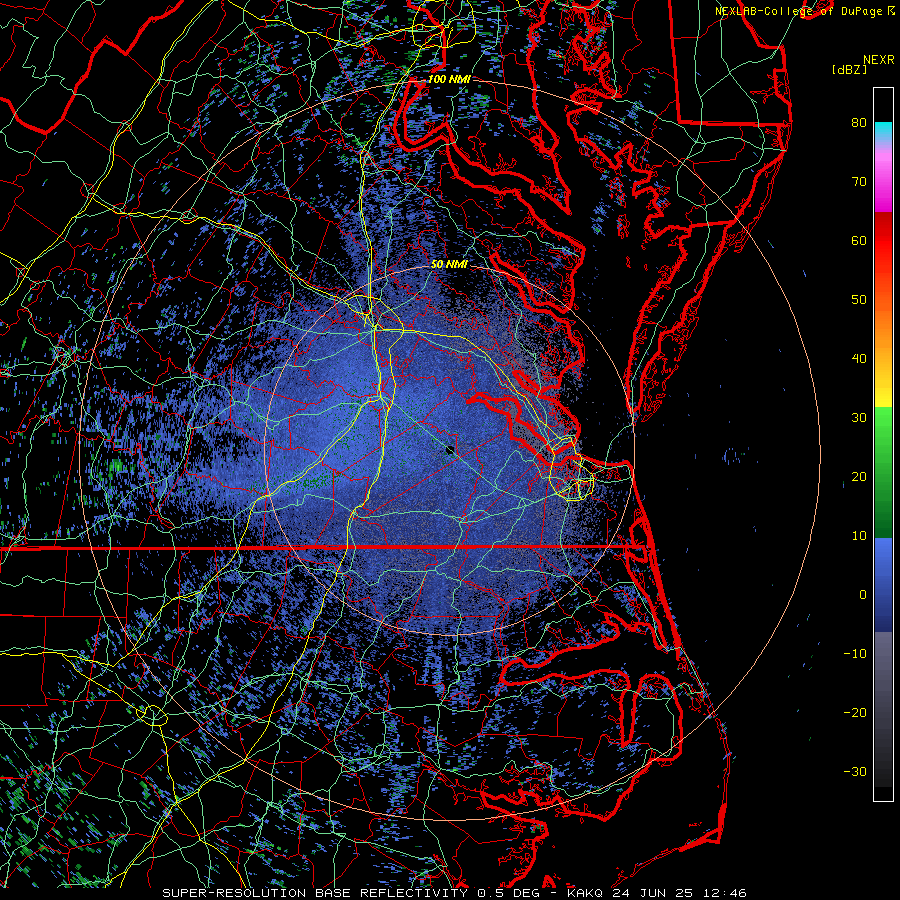Click the 0 dBZ scale value
900x900 pixels.
coord(863,595)
